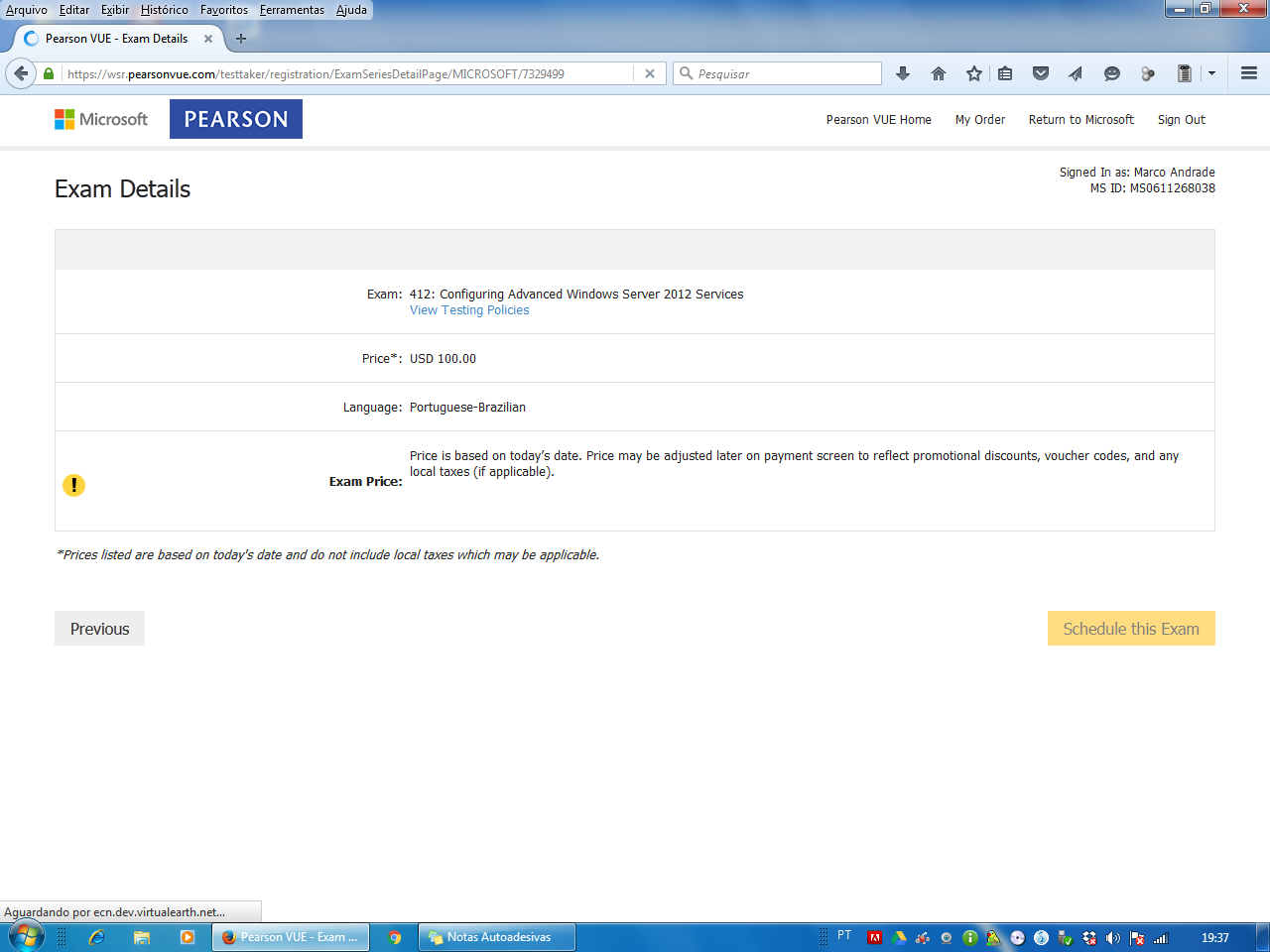This screenshot has height=952, width=1270.
Task: Bookmark this page with the star icon
Action: click(x=974, y=73)
